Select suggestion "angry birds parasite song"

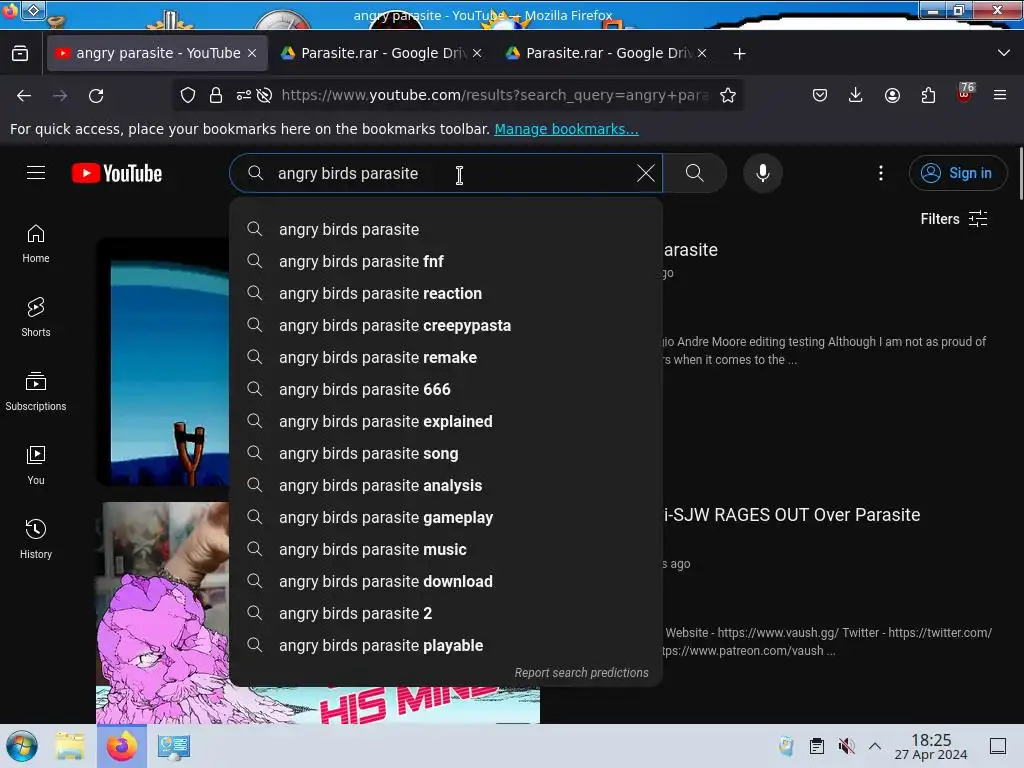pyautogui.click(x=446, y=453)
